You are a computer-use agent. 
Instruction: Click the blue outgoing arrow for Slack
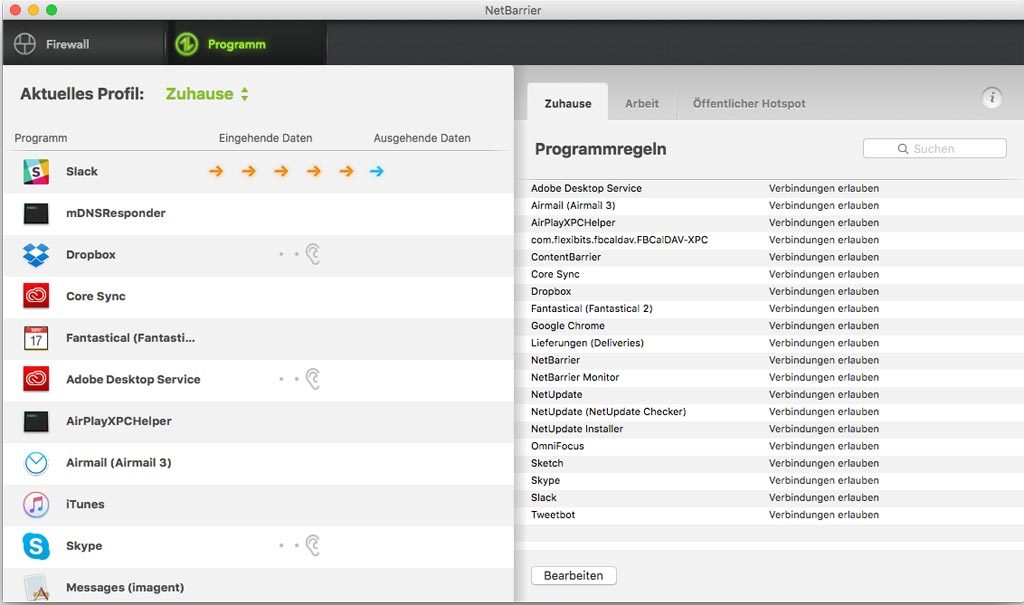[377, 171]
